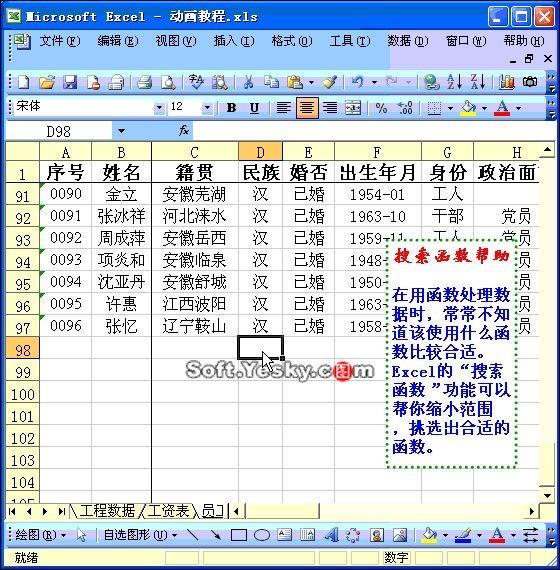Insert WordArt from drawing toolbar
Screen dimensions: 560x570
pos(331,535)
